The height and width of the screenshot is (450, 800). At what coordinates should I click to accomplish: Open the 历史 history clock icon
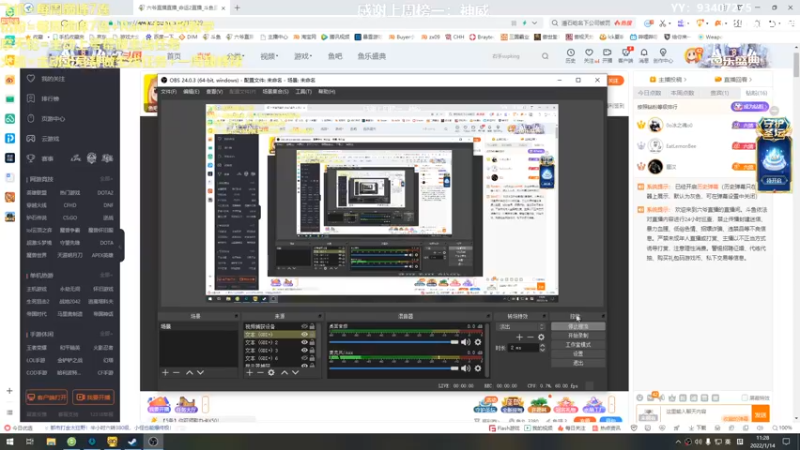pos(570,55)
